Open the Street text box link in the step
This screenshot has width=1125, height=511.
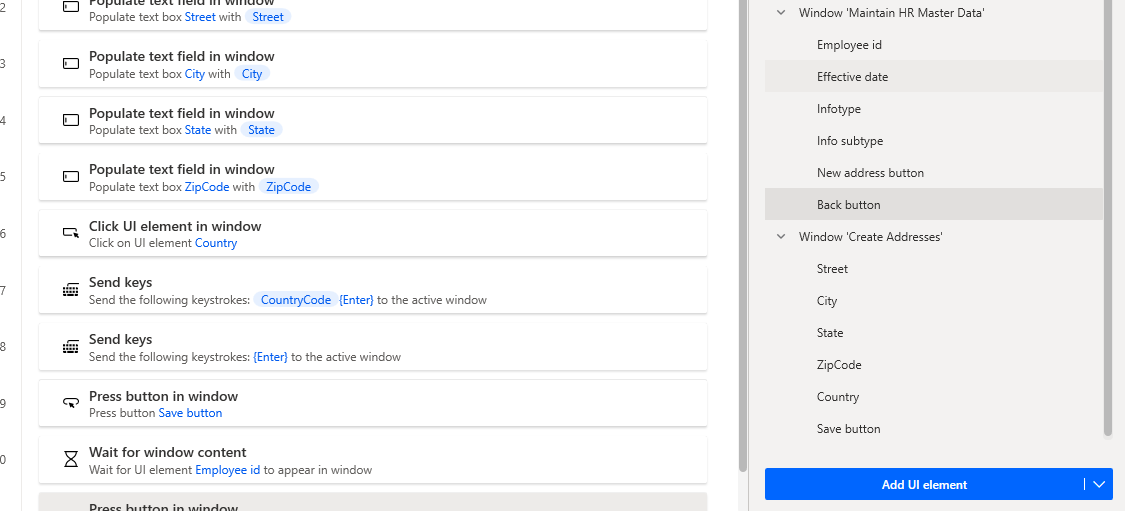coord(200,17)
